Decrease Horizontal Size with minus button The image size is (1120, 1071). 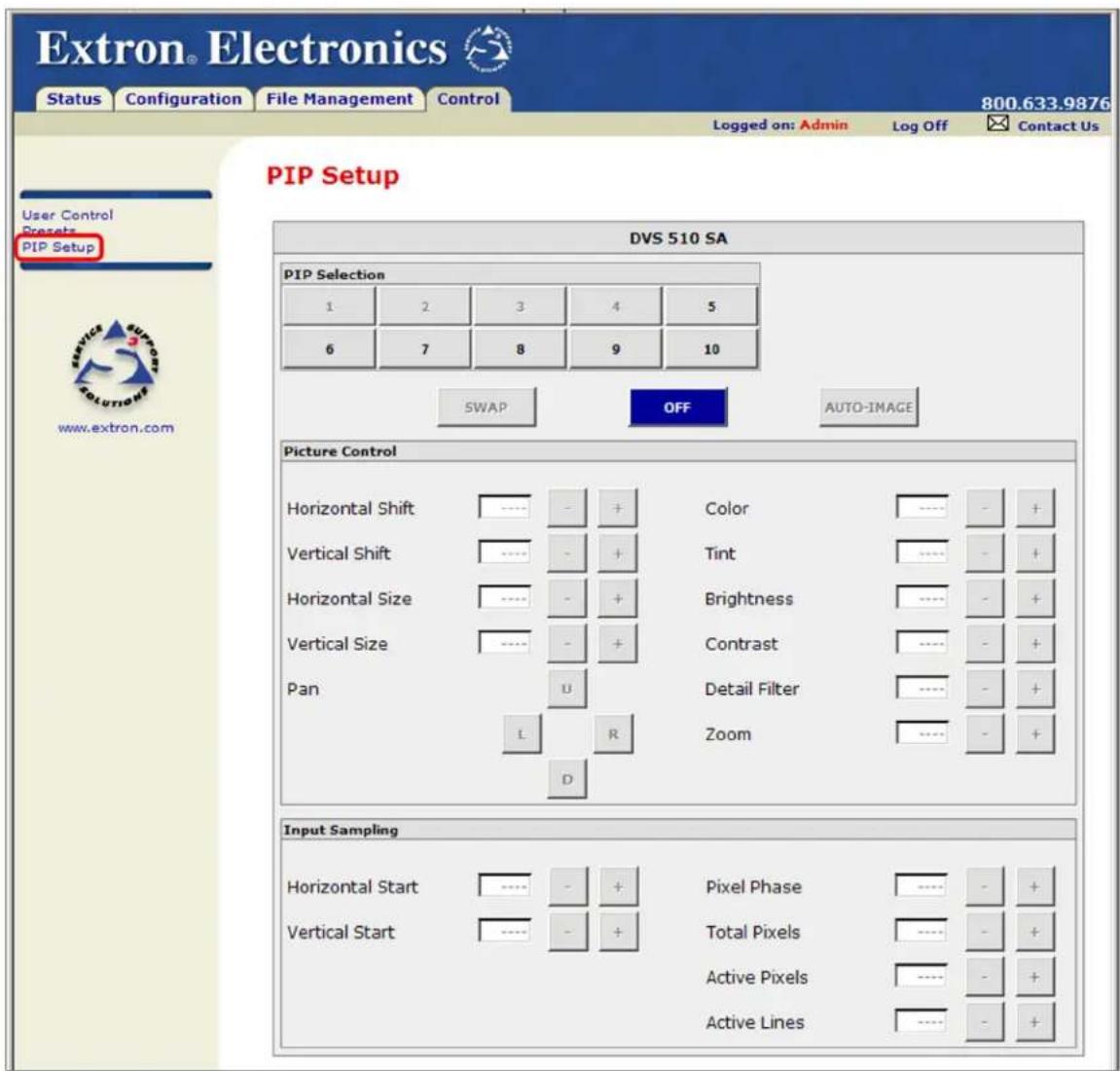[567, 598]
